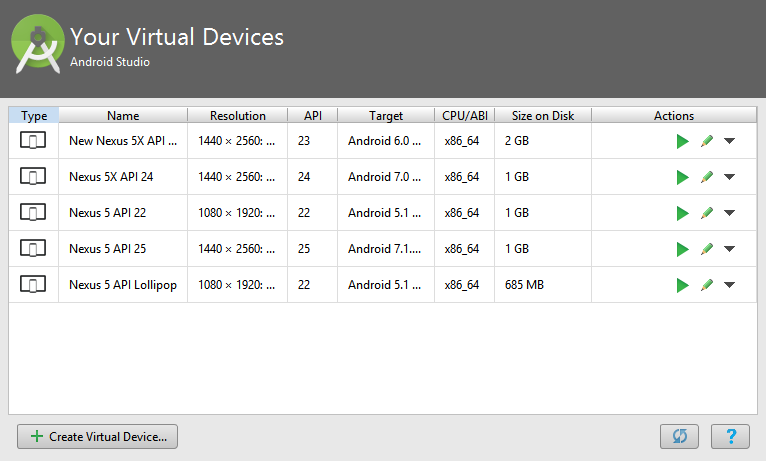Sort by Size on Disk column header
Image resolution: width=766 pixels, height=461 pixels.
click(x=543, y=115)
